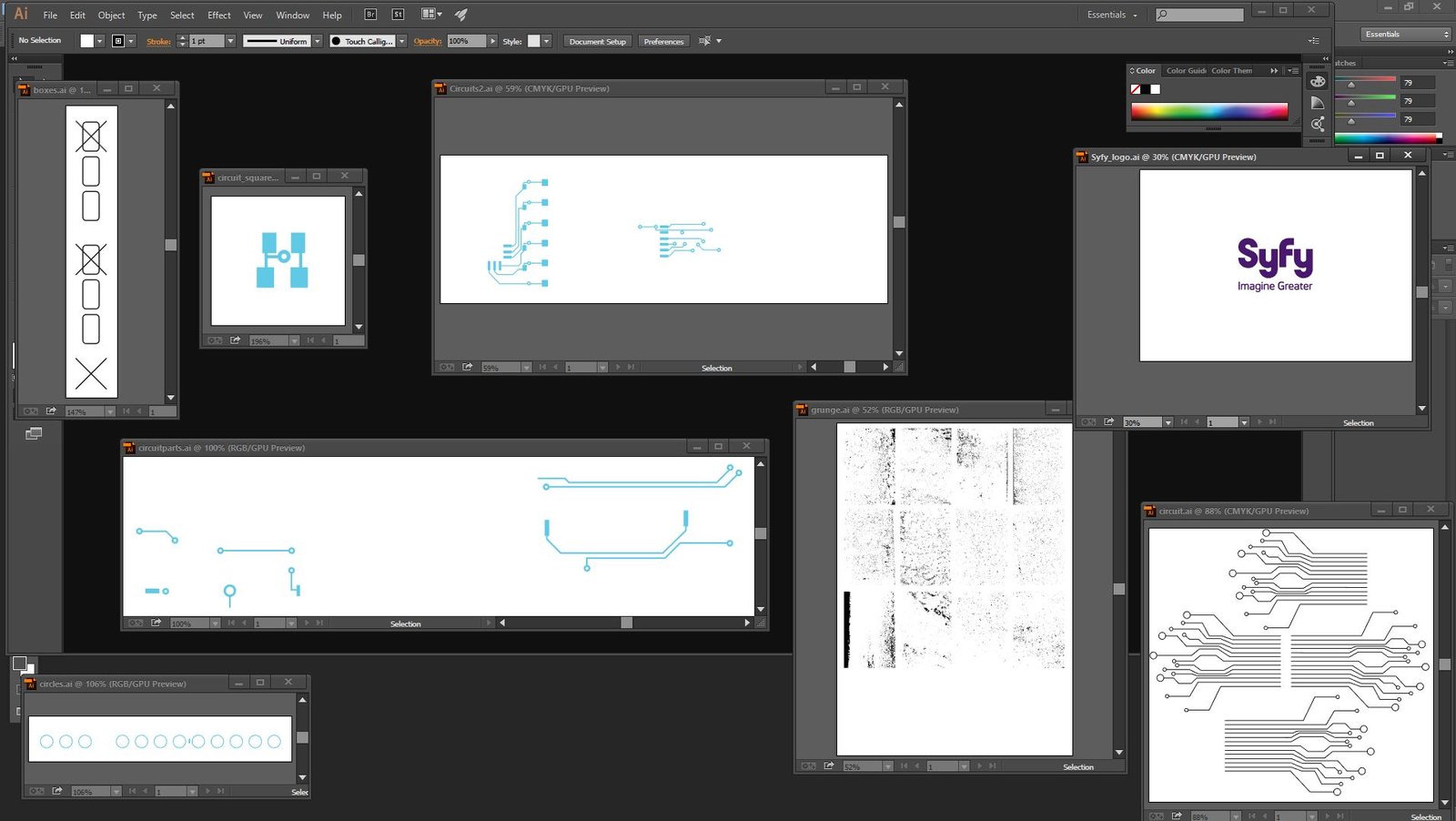Open the Color Guide panel icon
Screen dimensions: 1456x821
coord(1318,103)
